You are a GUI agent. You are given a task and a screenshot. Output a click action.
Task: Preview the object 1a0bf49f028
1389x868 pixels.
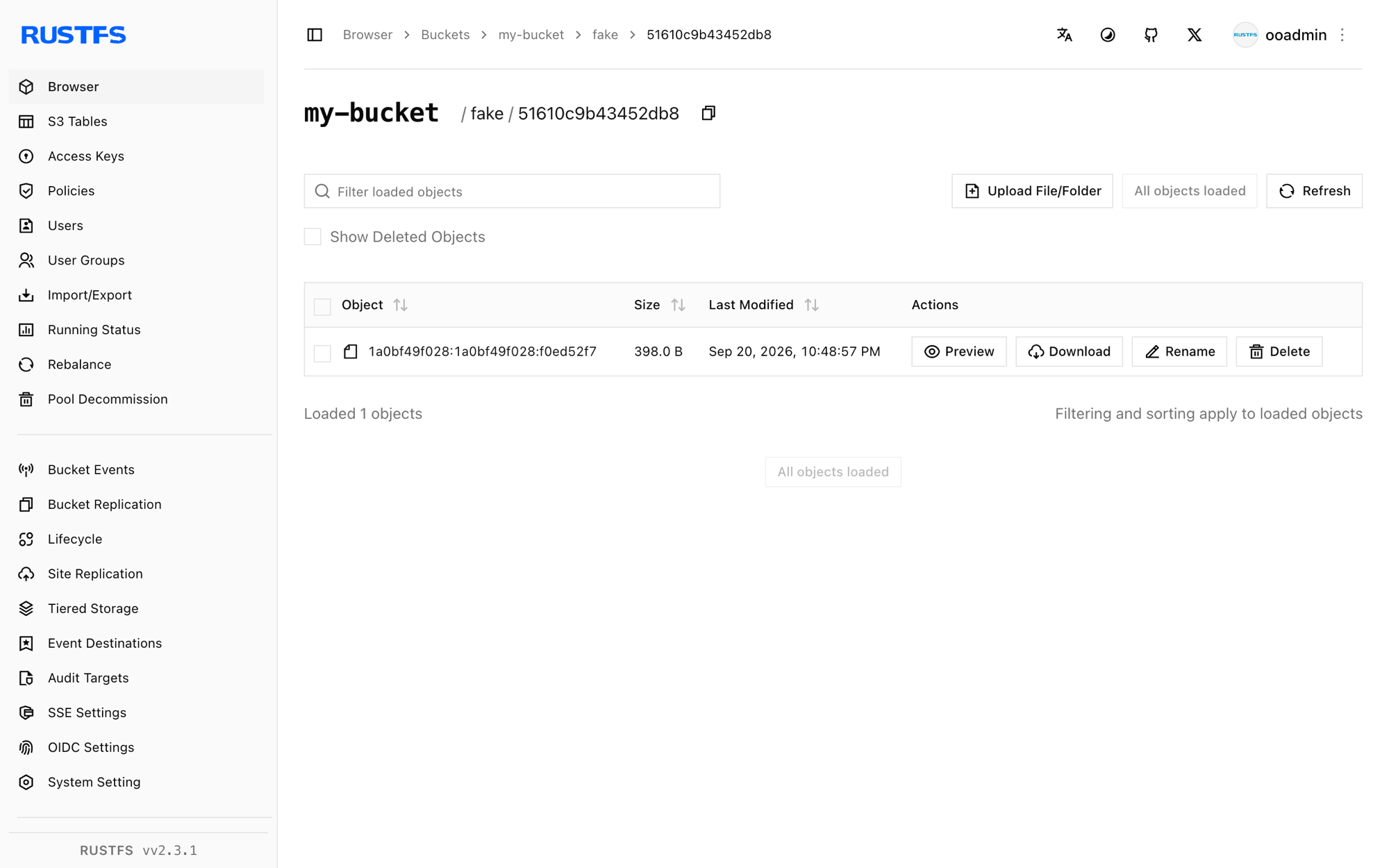958,351
